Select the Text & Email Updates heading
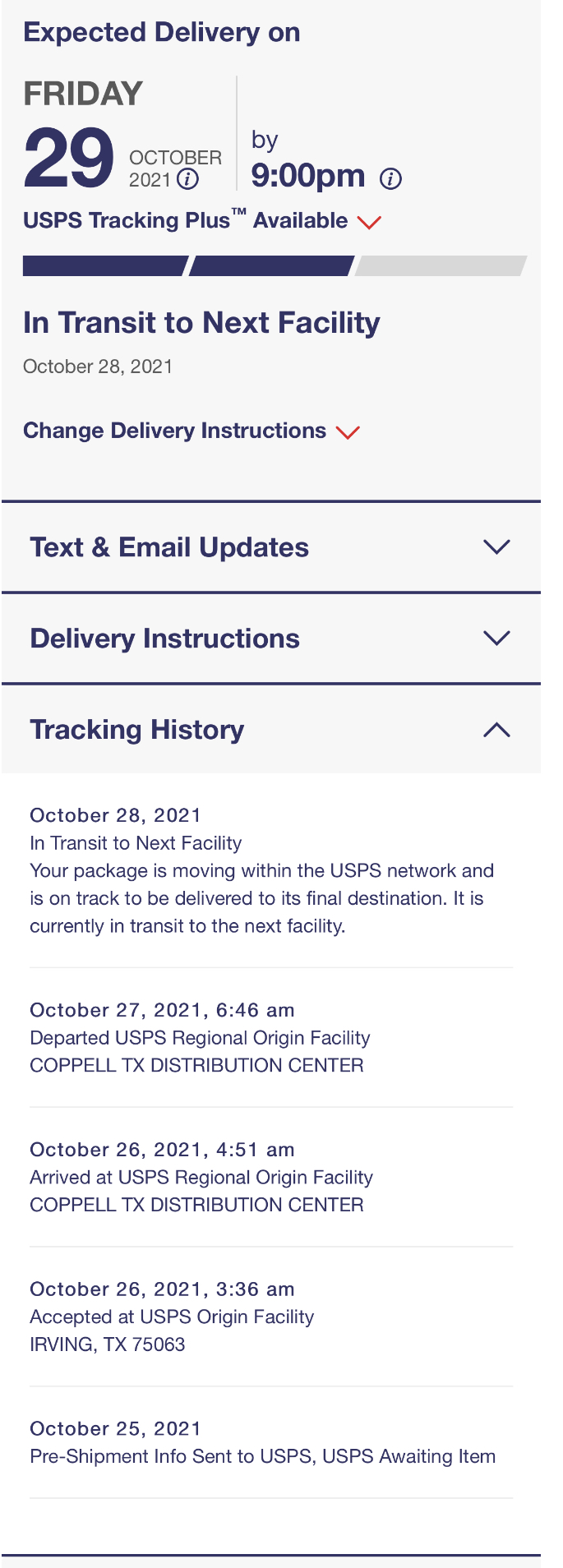This screenshot has width=563, height=1568. point(169,547)
